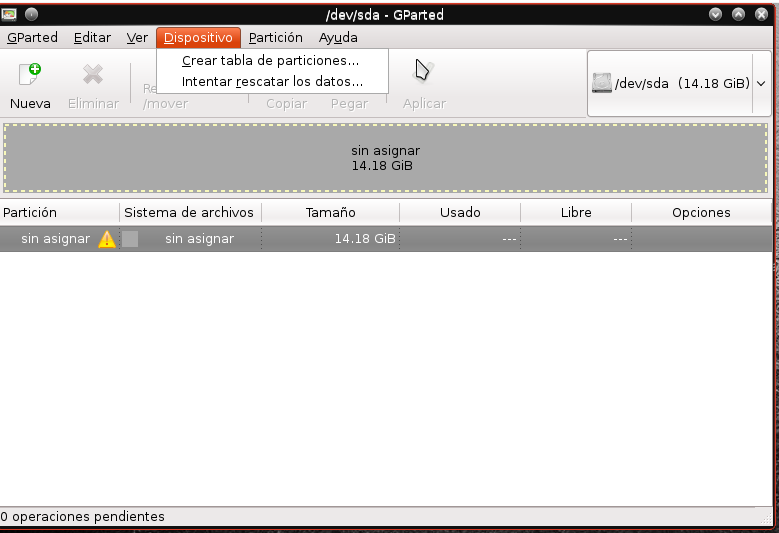Click the Copiar toolbar button

(286, 103)
